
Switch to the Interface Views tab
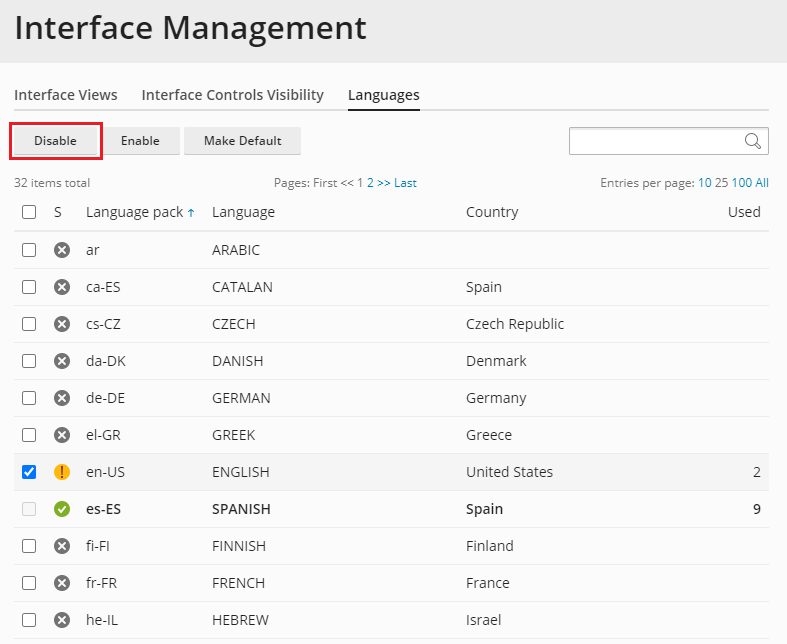[x=66, y=95]
